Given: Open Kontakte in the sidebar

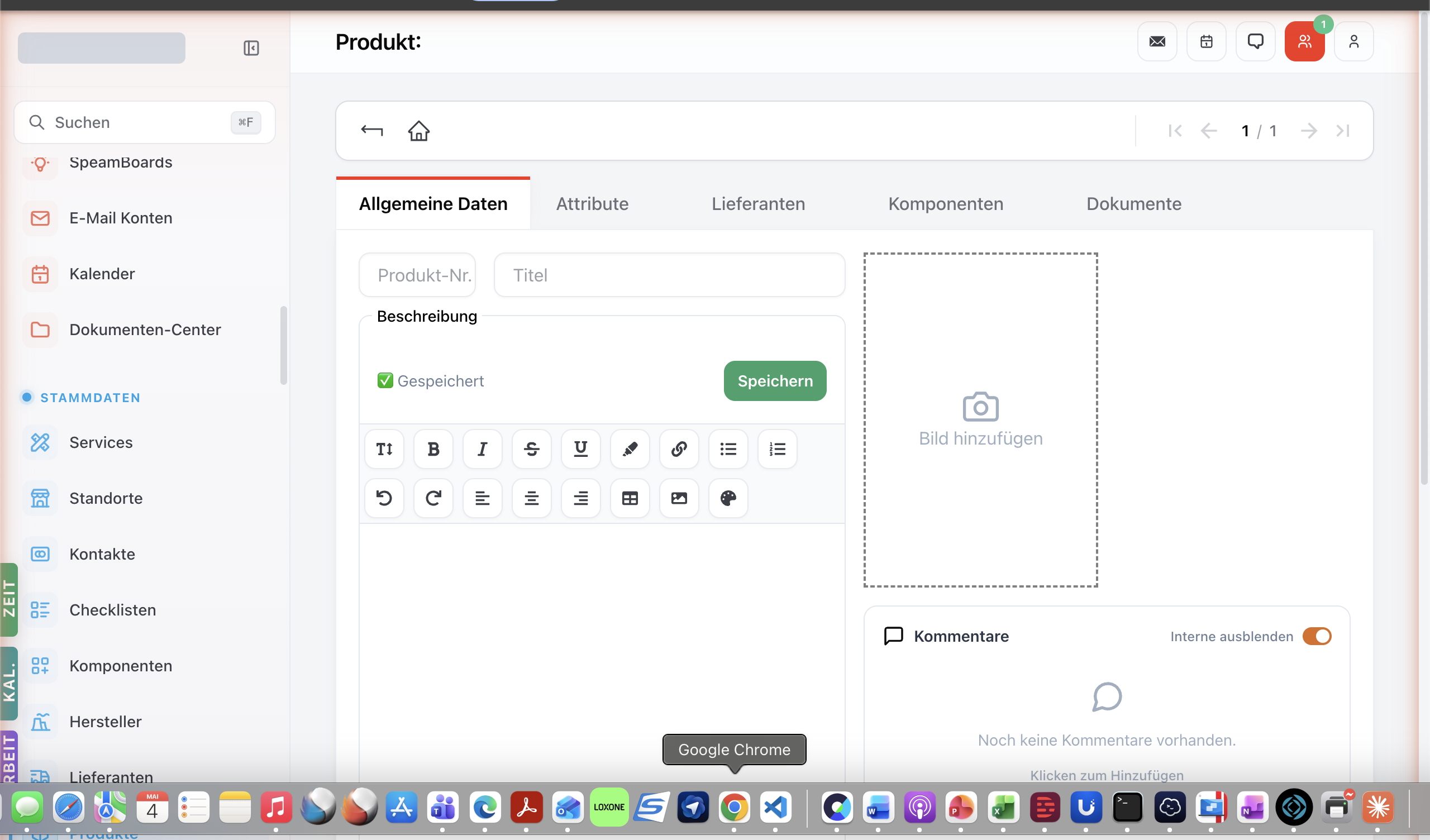Looking at the screenshot, I should (x=102, y=554).
